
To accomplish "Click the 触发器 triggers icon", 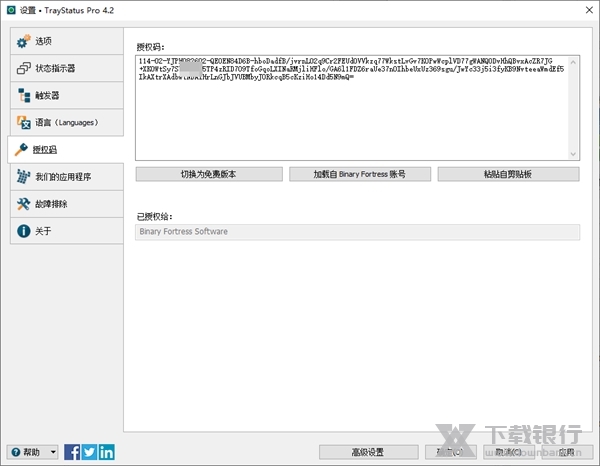I will [23, 95].
